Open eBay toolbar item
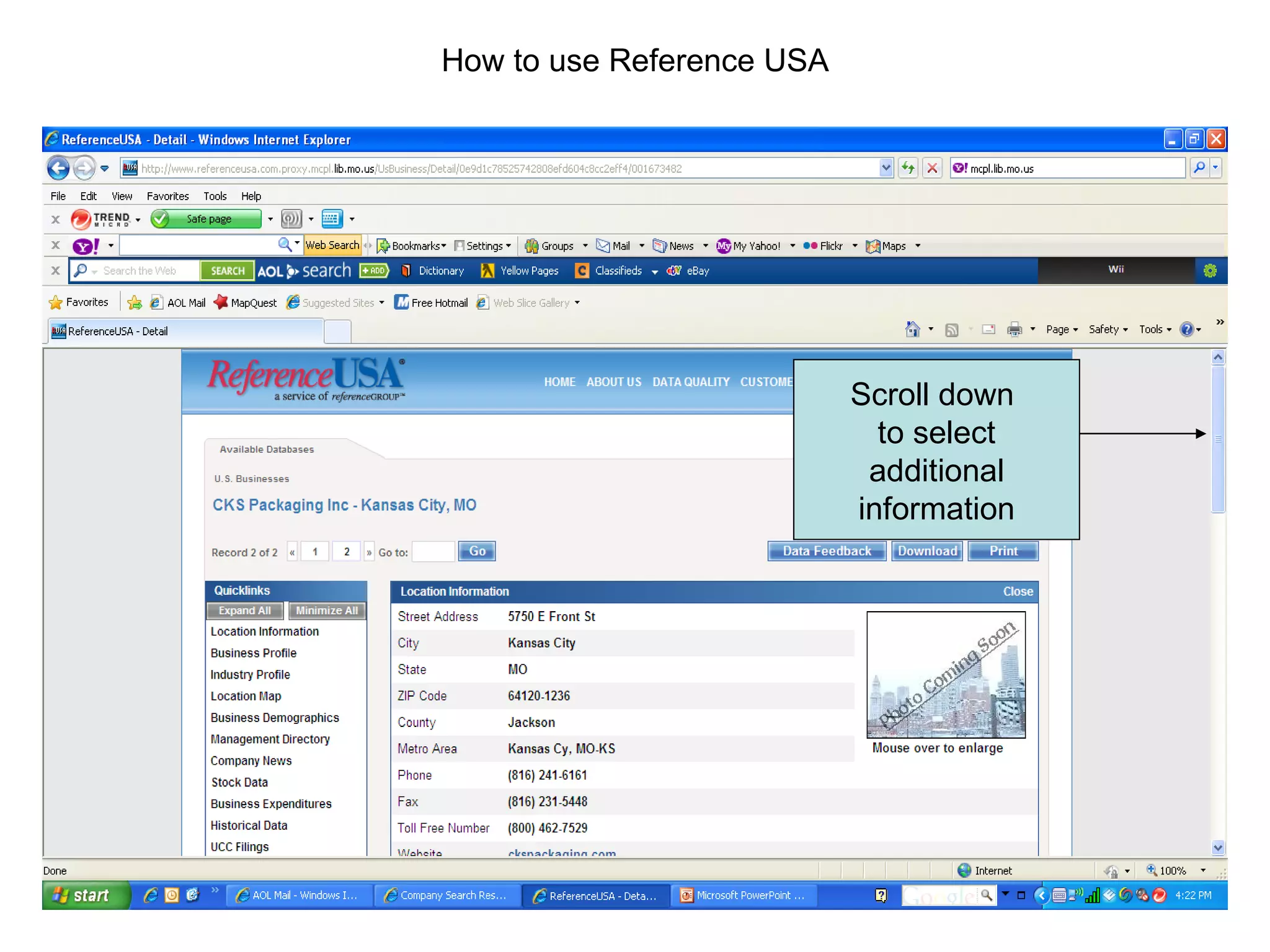 coord(688,271)
